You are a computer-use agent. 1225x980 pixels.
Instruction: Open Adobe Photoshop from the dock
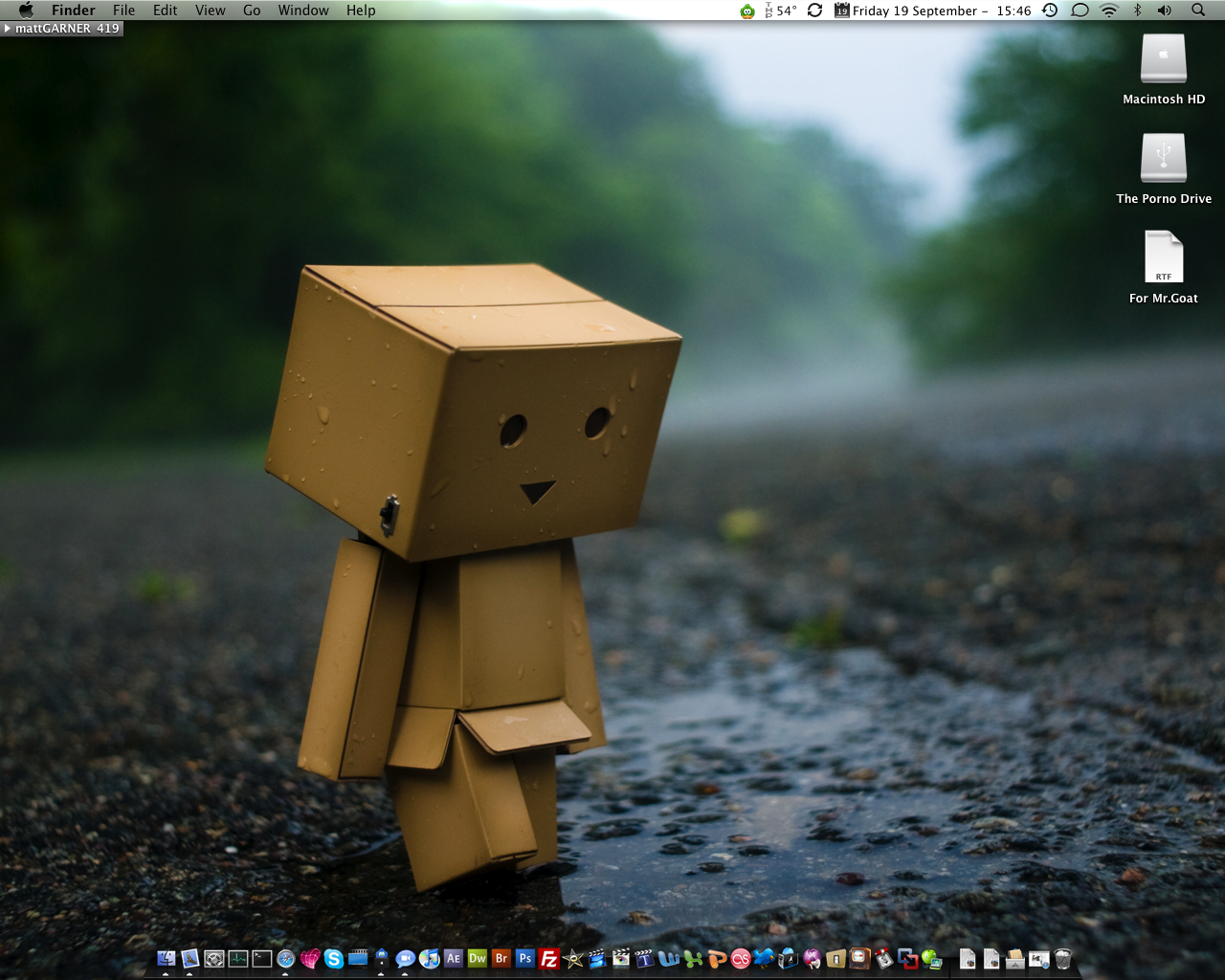pos(524,958)
